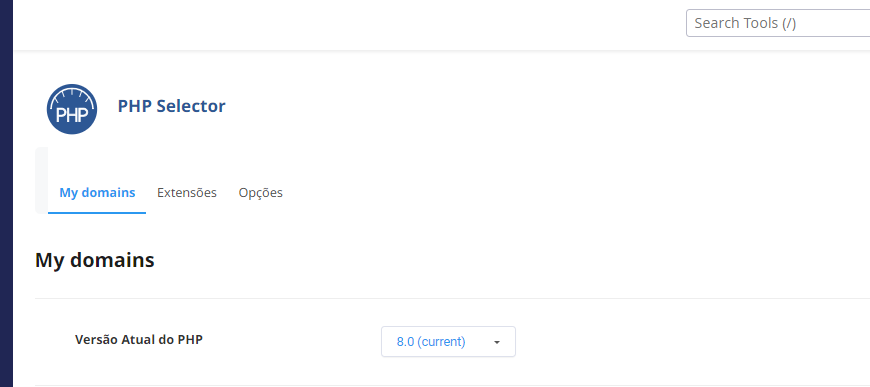Screen dimensions: 870x387
Task: Focus the Search Tools input field
Action: click(x=778, y=23)
